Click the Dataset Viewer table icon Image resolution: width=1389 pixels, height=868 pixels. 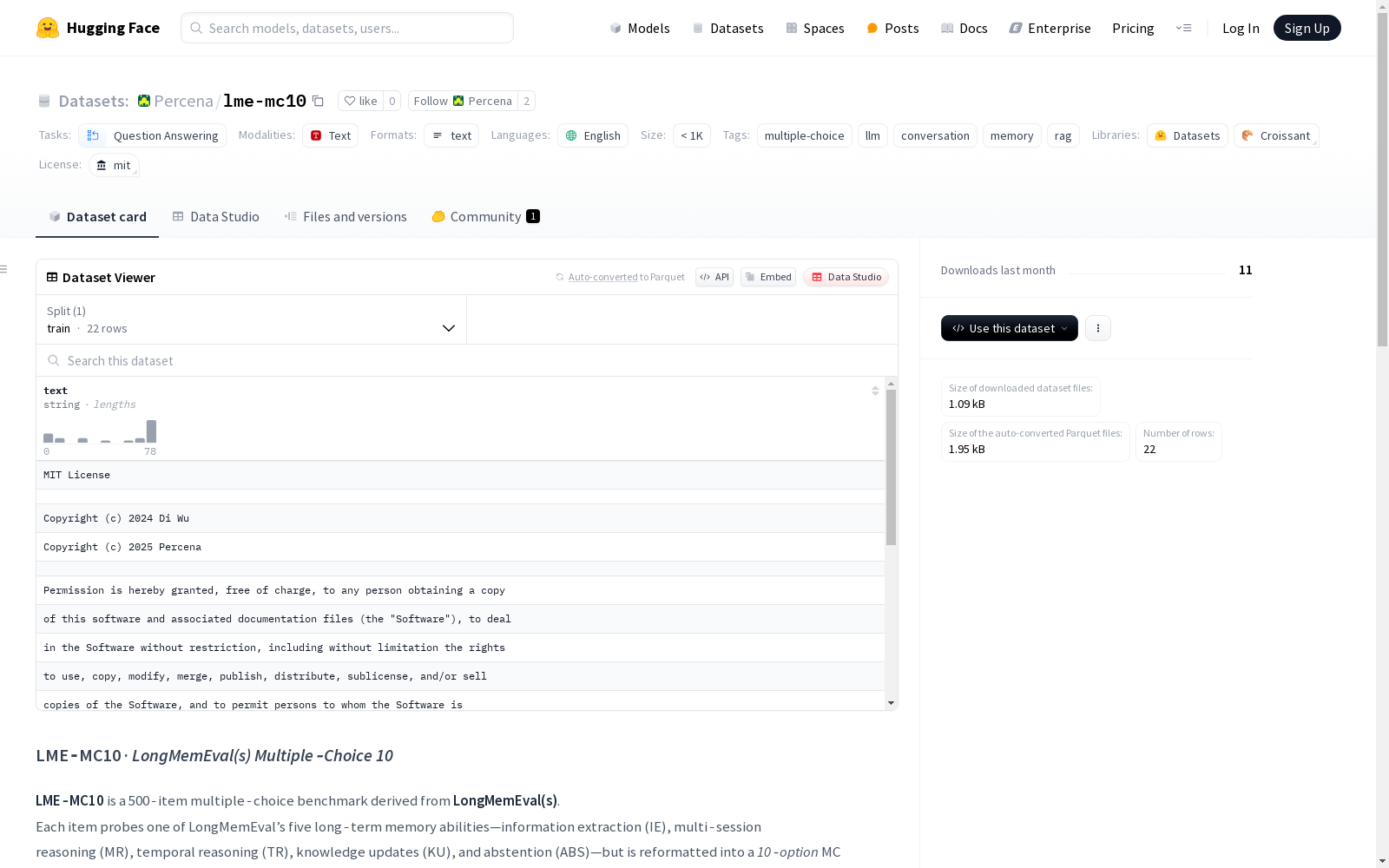pos(52,277)
